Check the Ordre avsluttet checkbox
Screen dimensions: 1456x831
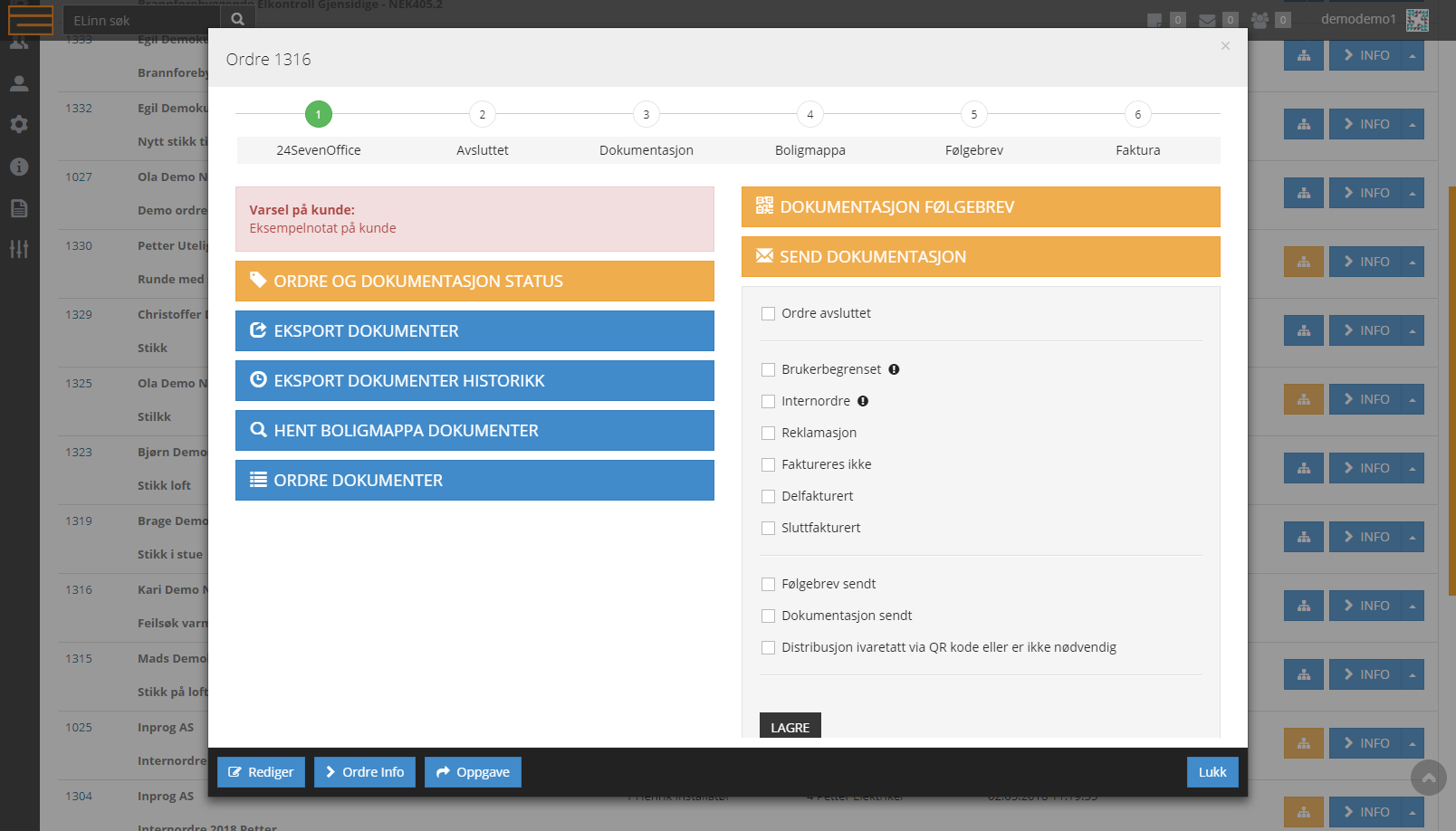pyautogui.click(x=769, y=314)
